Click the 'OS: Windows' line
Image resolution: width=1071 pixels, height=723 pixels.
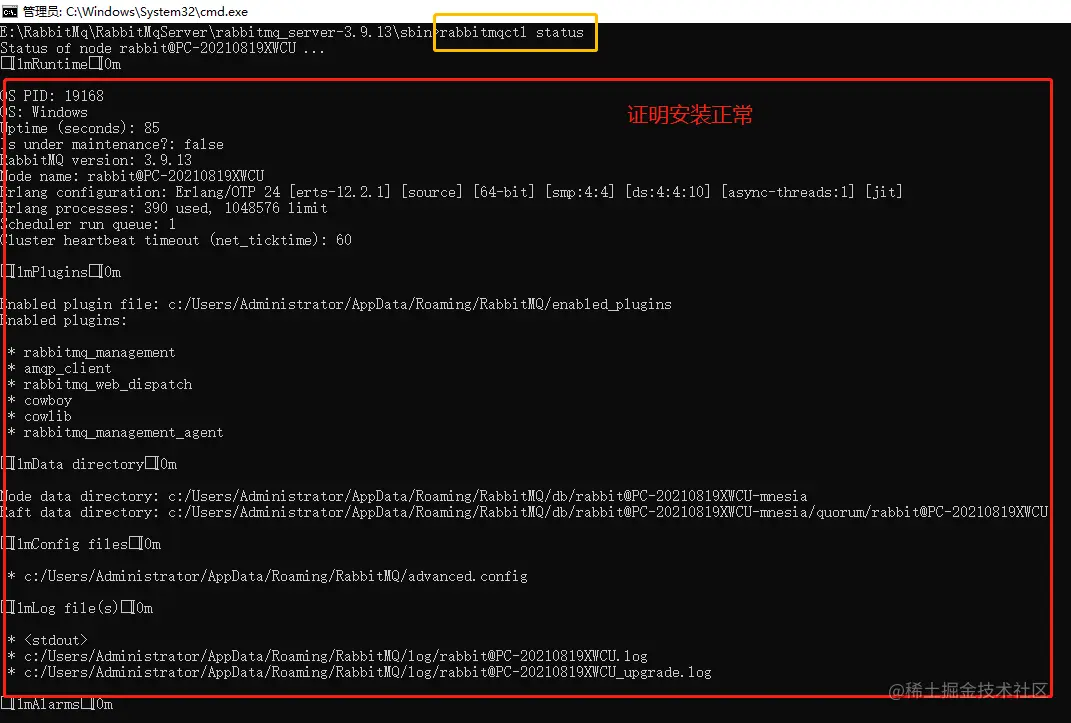click(44, 112)
